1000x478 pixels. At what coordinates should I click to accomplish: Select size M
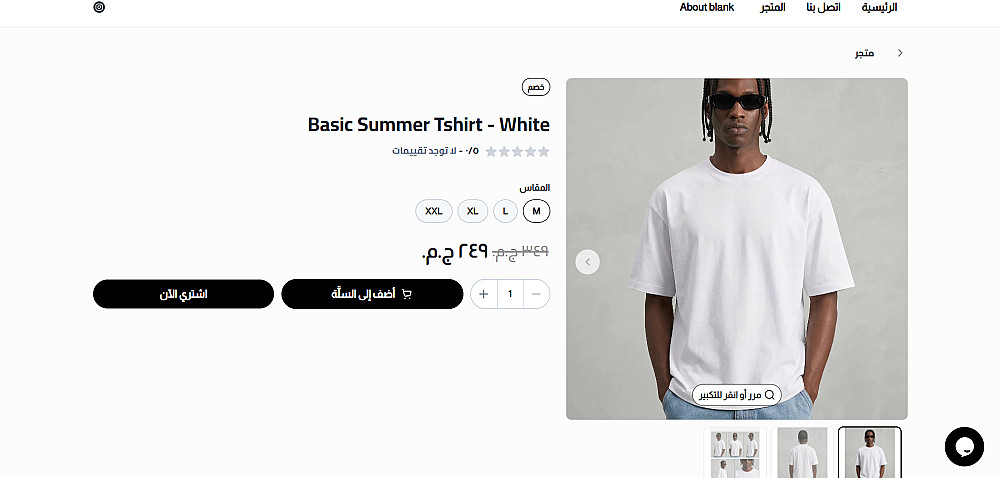[536, 211]
